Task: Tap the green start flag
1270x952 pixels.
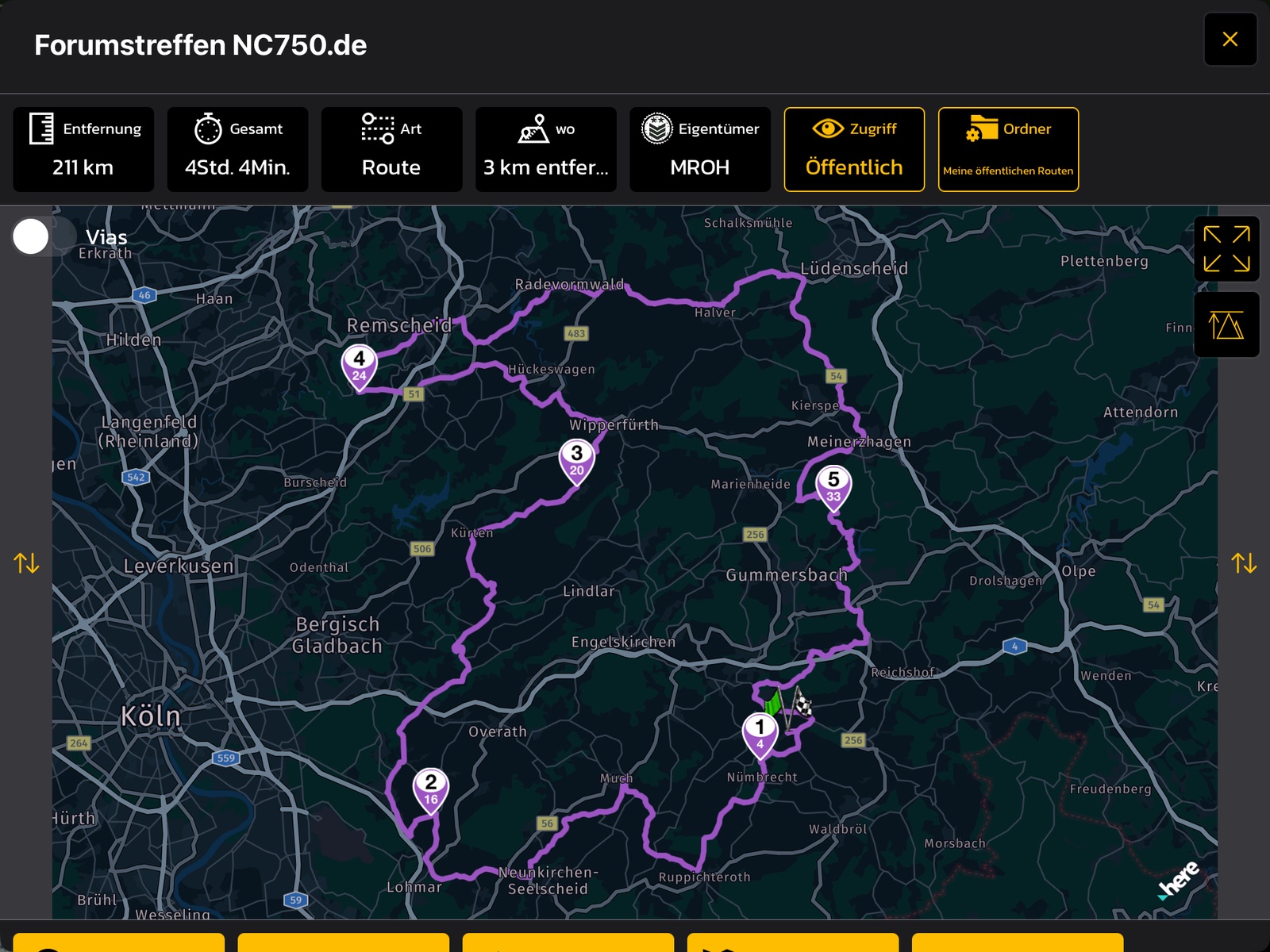Action: (773, 703)
